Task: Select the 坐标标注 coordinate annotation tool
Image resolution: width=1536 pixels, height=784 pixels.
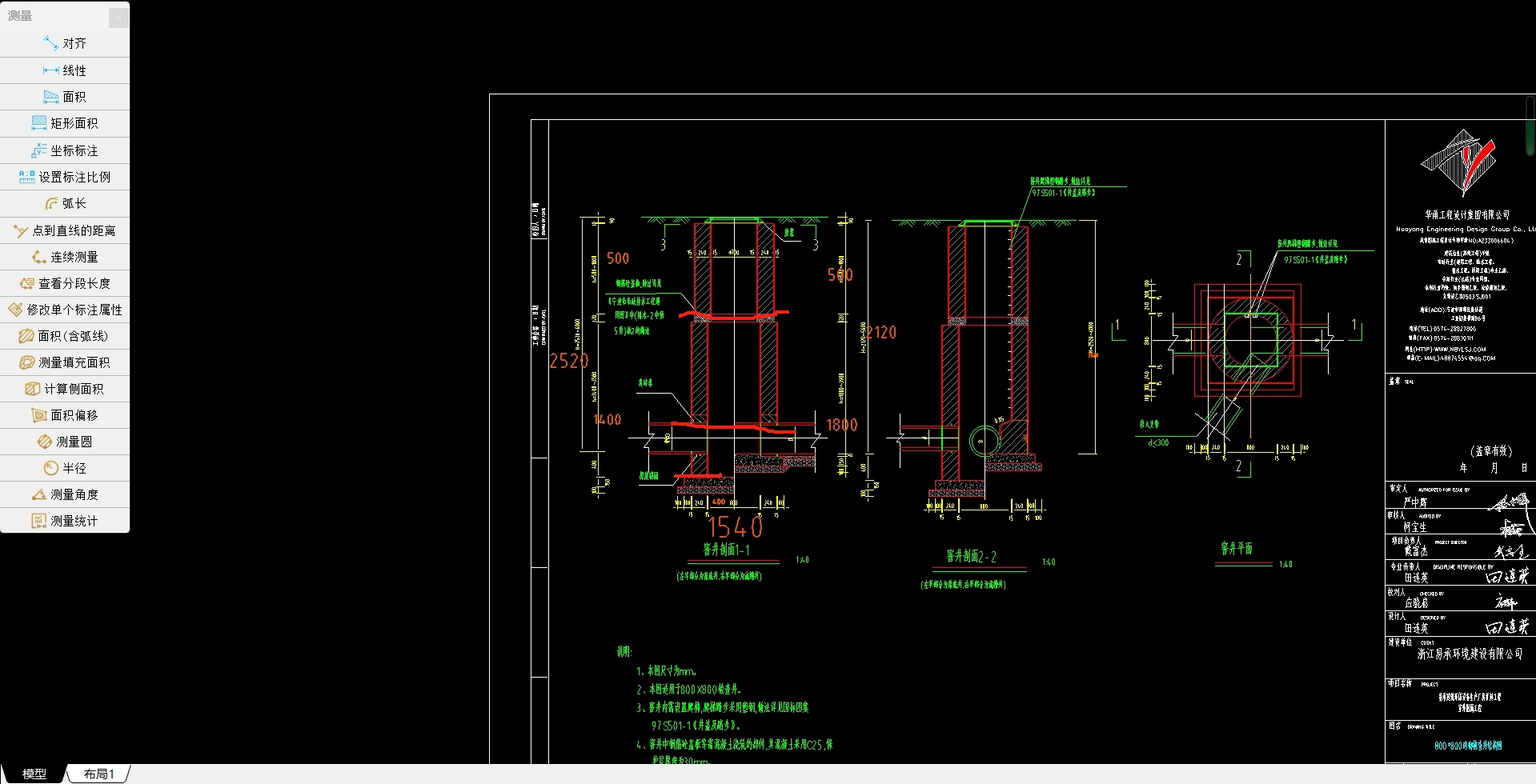Action: (65, 150)
